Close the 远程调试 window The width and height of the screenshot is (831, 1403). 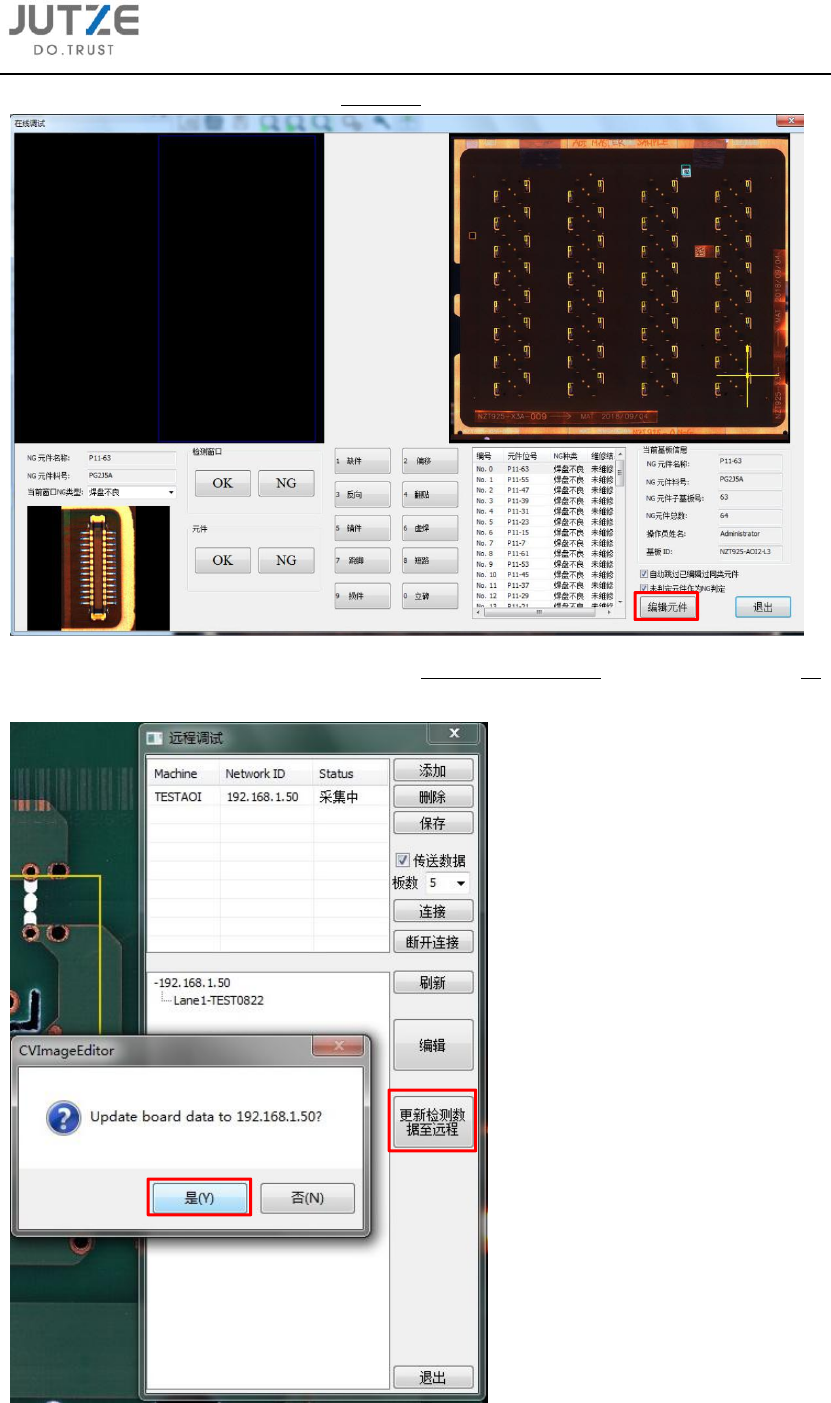[x=454, y=734]
